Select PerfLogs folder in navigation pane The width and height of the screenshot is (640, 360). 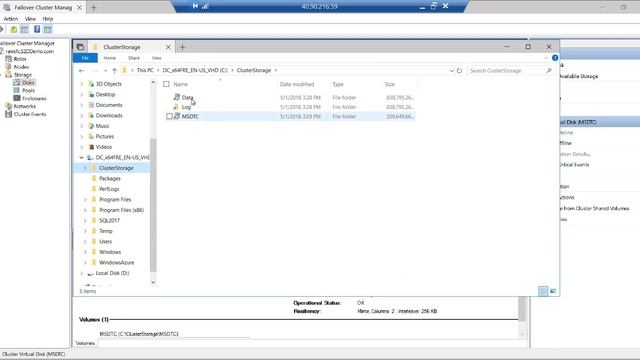pyautogui.click(x=109, y=189)
